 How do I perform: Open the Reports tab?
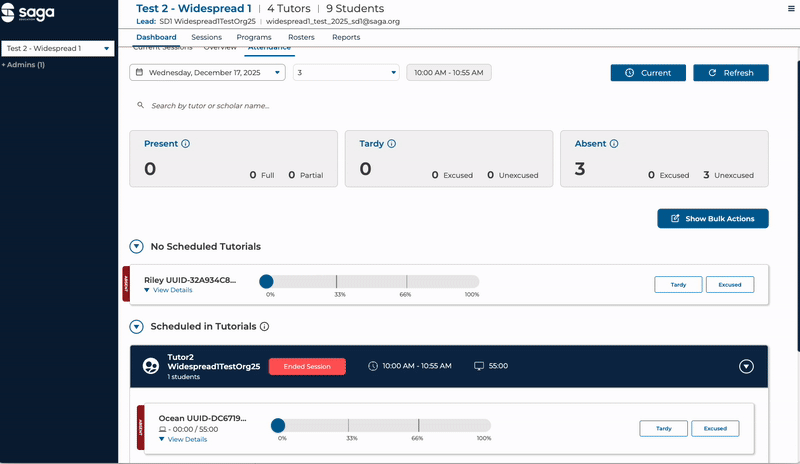click(x=346, y=37)
